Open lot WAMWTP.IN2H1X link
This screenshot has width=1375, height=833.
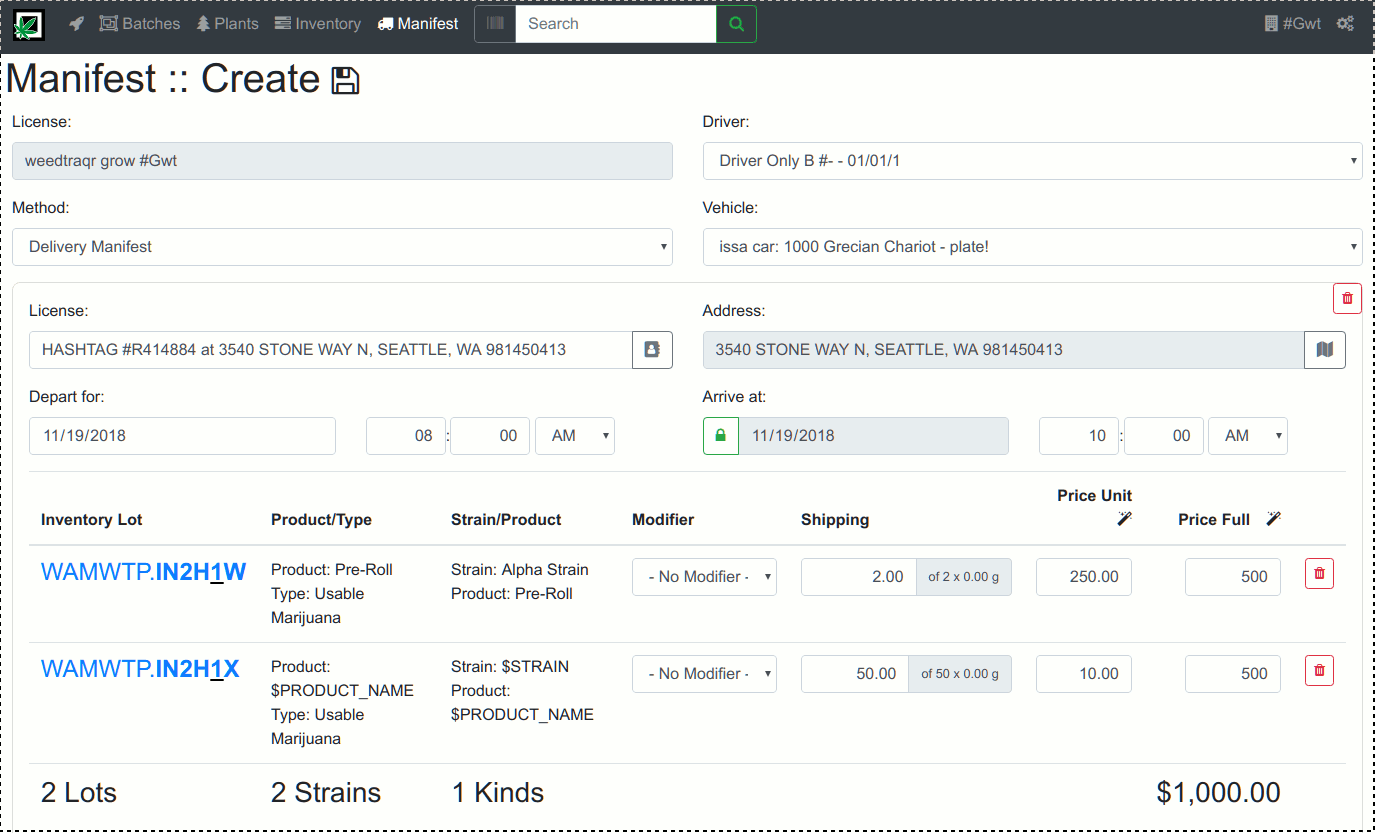[x=140, y=669]
